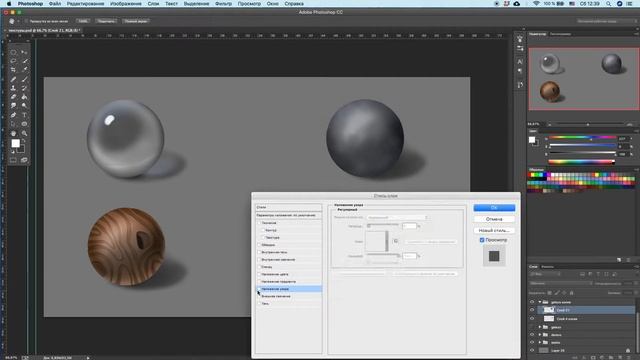Collapse the top expanded layer group
This screenshot has width=640, height=360.
[540, 302]
